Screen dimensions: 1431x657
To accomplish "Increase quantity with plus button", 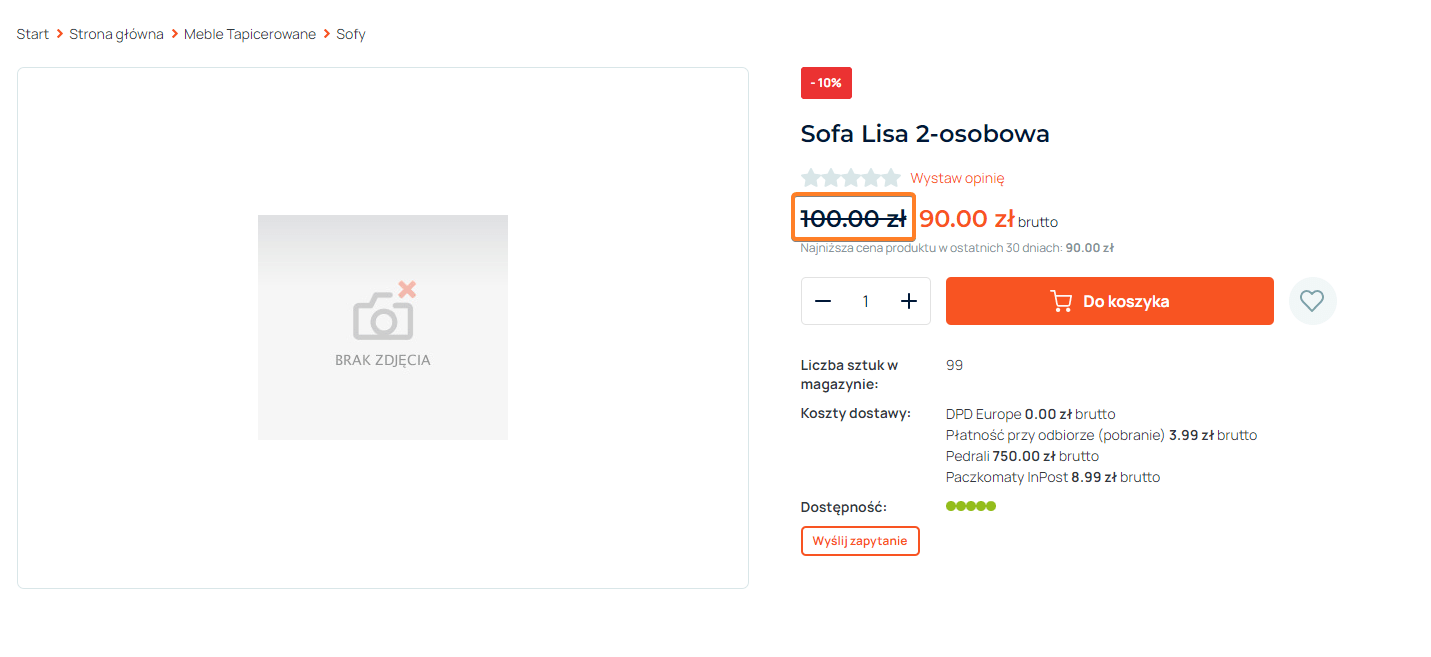I will click(908, 301).
